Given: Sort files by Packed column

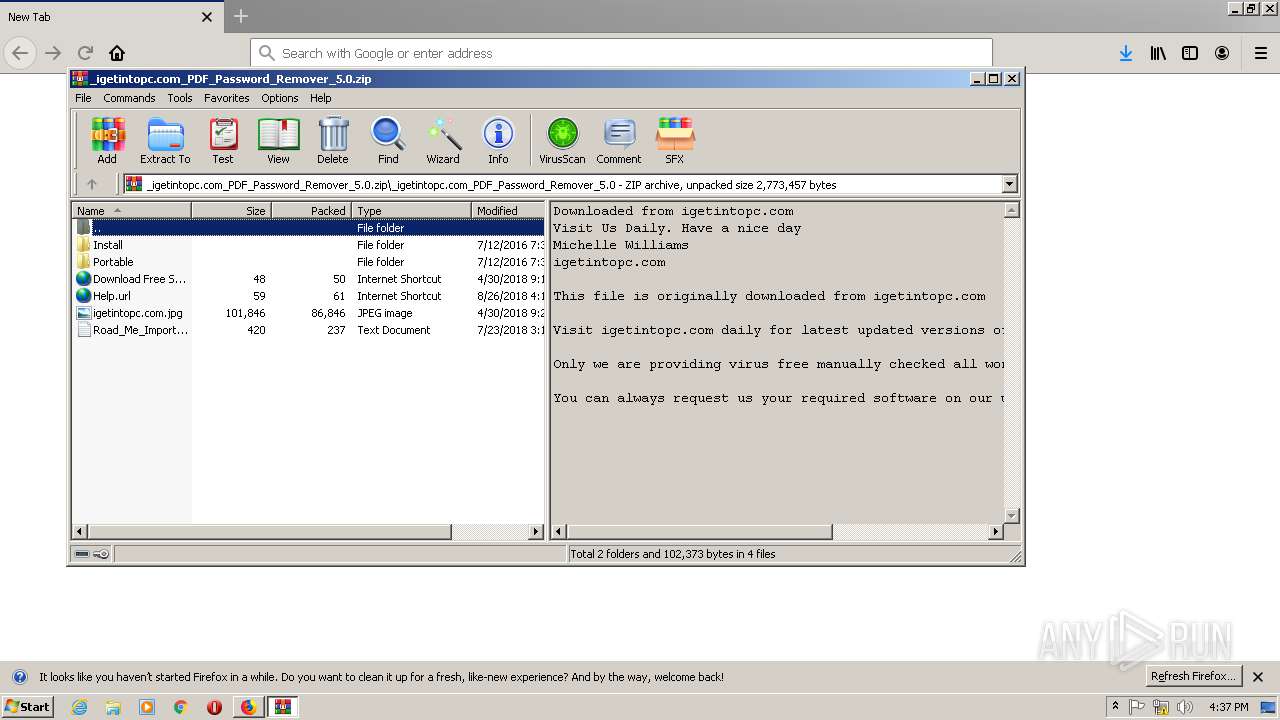Looking at the screenshot, I should click(312, 210).
